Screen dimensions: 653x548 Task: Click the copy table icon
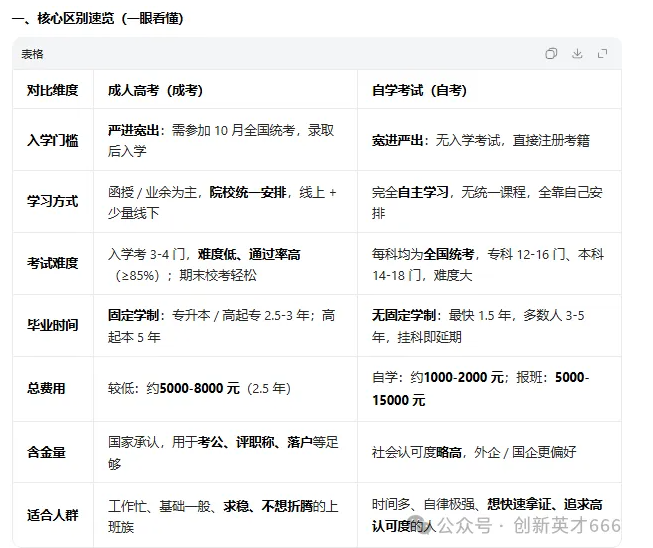tap(551, 54)
